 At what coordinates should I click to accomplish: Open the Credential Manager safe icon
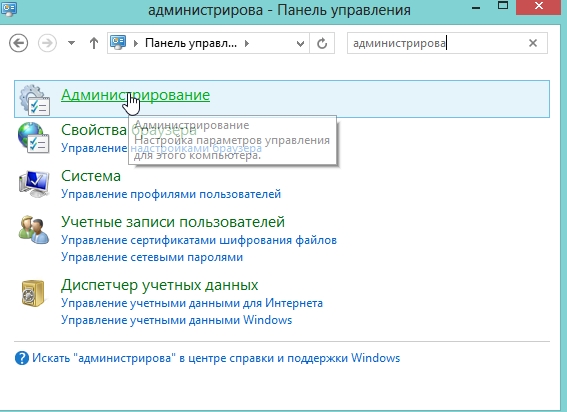(x=33, y=293)
